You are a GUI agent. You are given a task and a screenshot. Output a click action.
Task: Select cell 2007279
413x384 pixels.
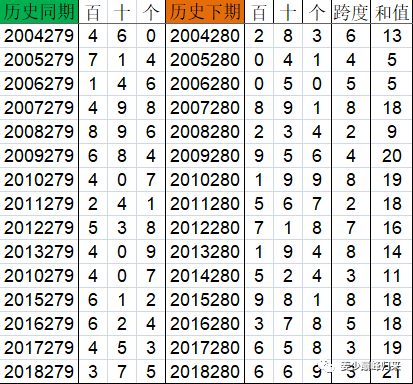pos(39,108)
